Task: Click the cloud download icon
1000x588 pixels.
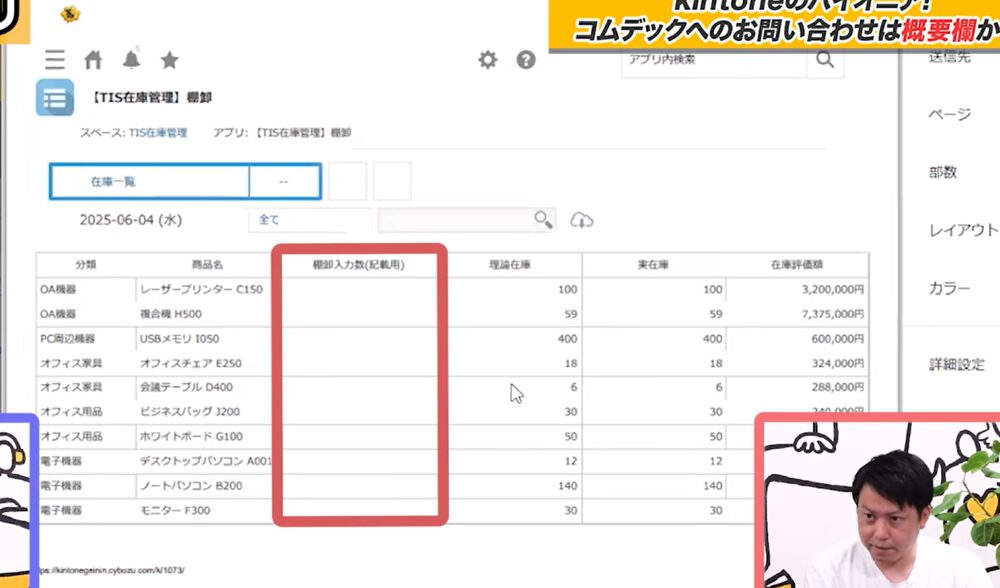Action: coord(582,220)
